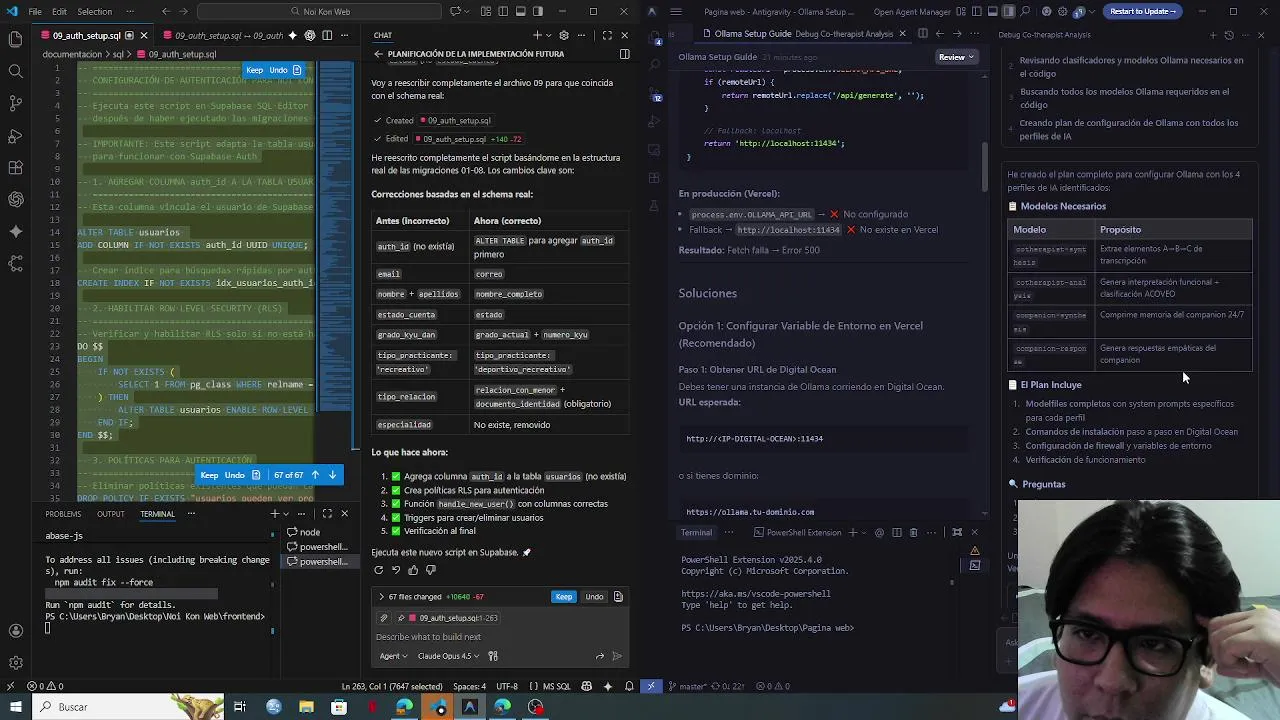Click the ChatGPT icon in VS Code editor toolbar
The height and width of the screenshot is (720, 1280).
(310, 35)
